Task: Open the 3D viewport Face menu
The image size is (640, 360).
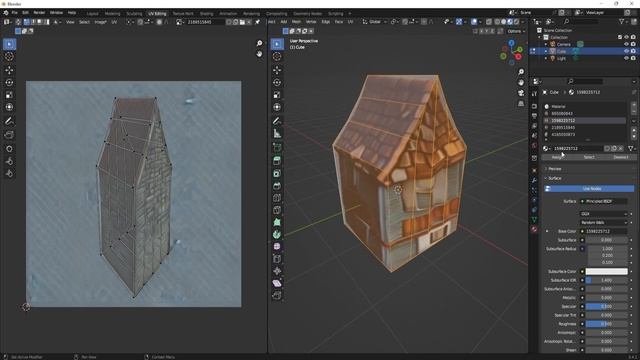Action: [339, 22]
